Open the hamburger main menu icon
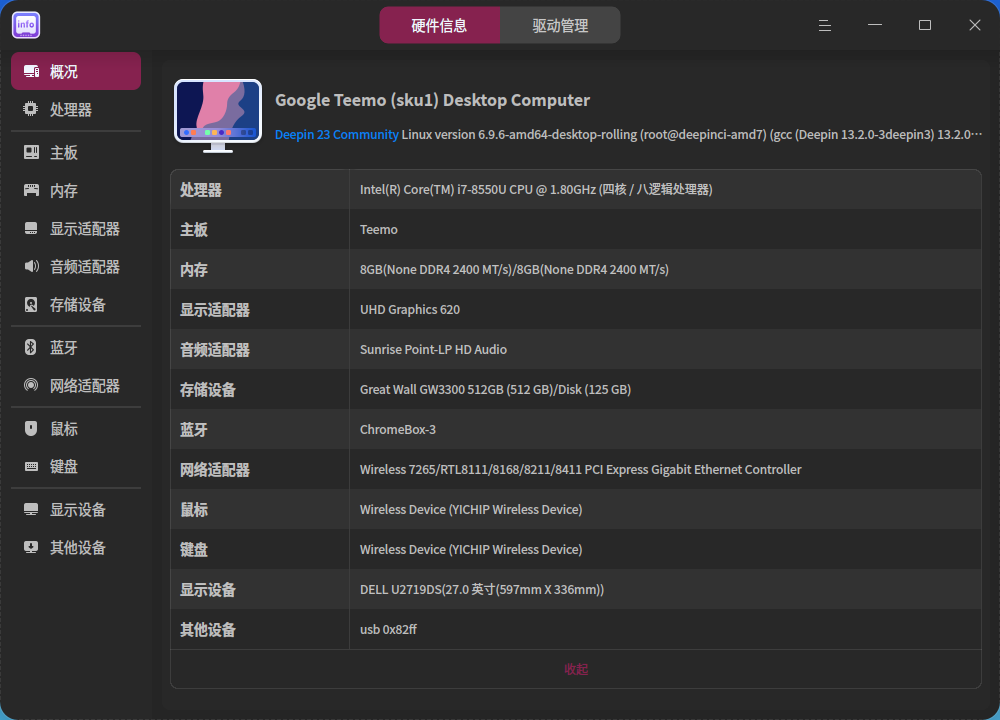The width and height of the screenshot is (1000, 720). [x=825, y=26]
